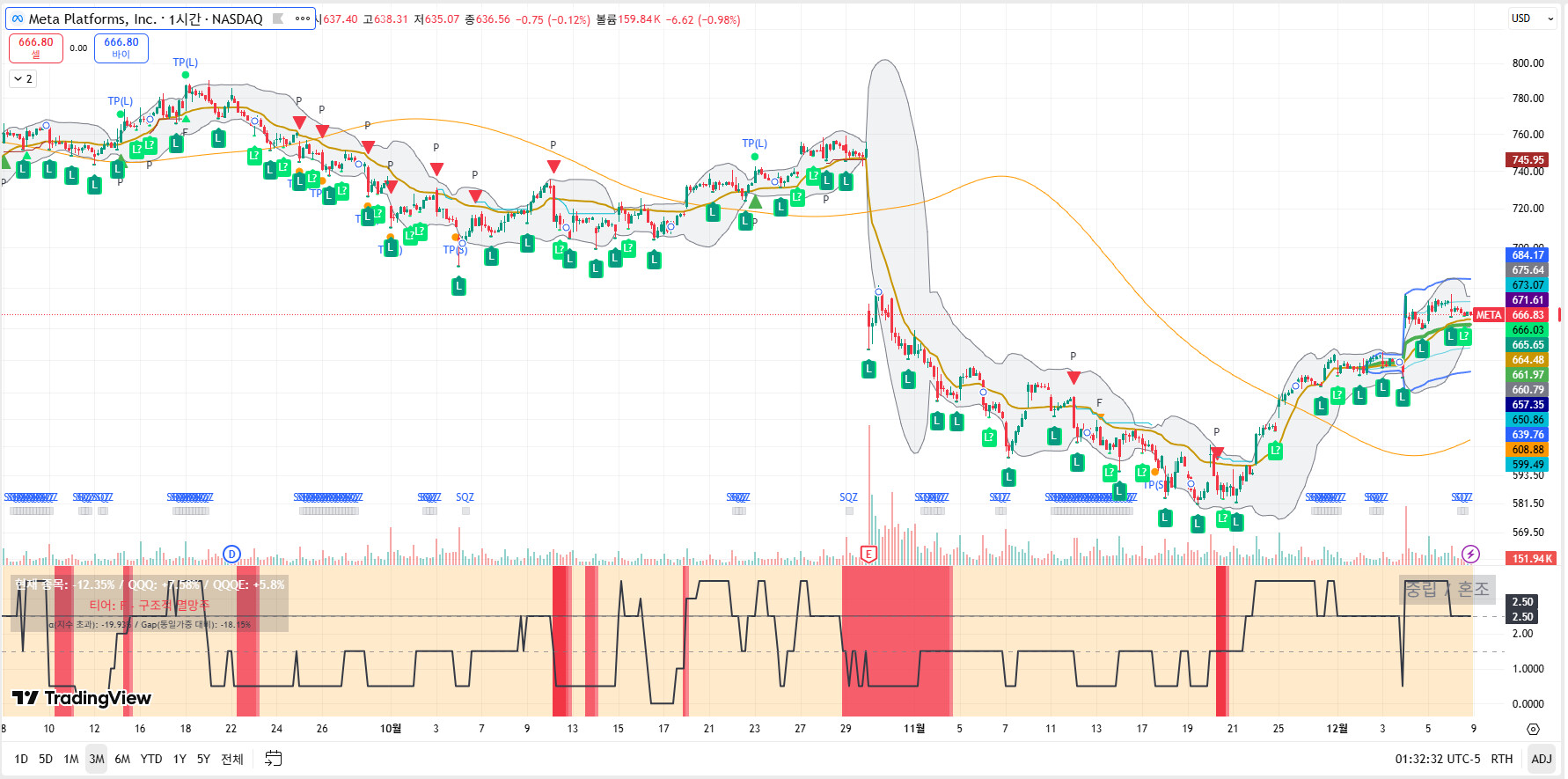1568x779 pixels.
Task: Expand the collapsed indicators legend showing 2
Action: point(23,79)
